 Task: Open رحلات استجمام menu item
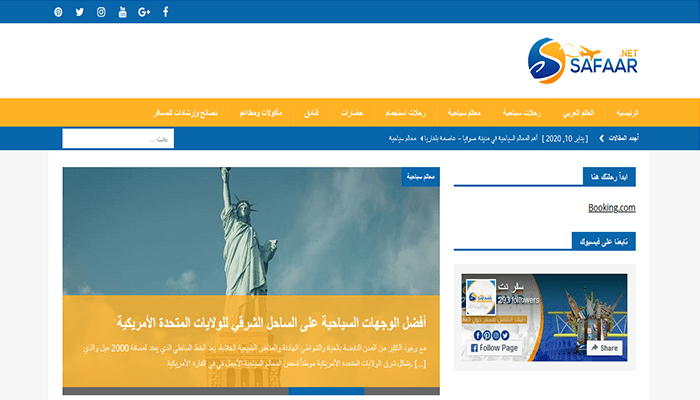tap(405, 113)
